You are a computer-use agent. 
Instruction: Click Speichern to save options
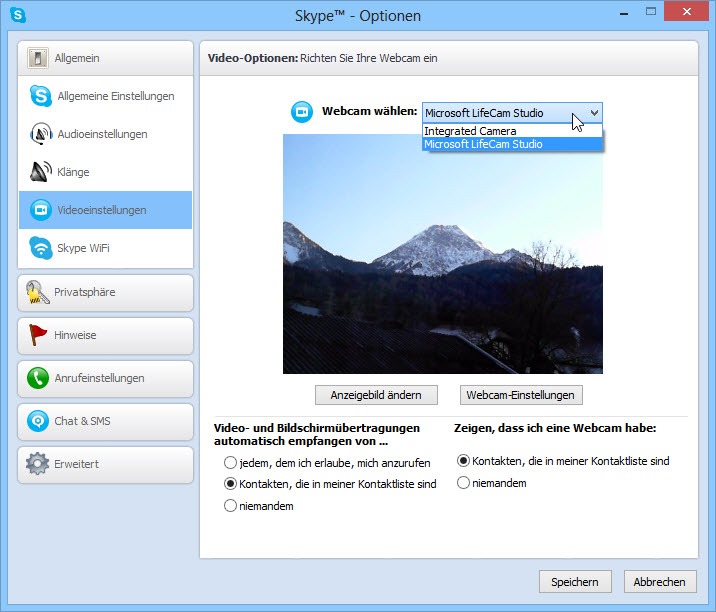click(574, 581)
